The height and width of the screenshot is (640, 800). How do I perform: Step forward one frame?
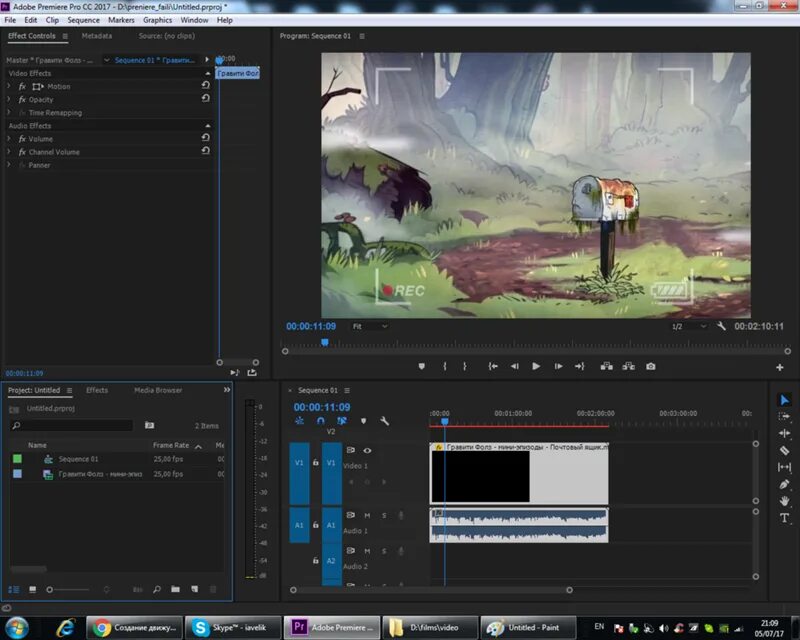click(558, 366)
